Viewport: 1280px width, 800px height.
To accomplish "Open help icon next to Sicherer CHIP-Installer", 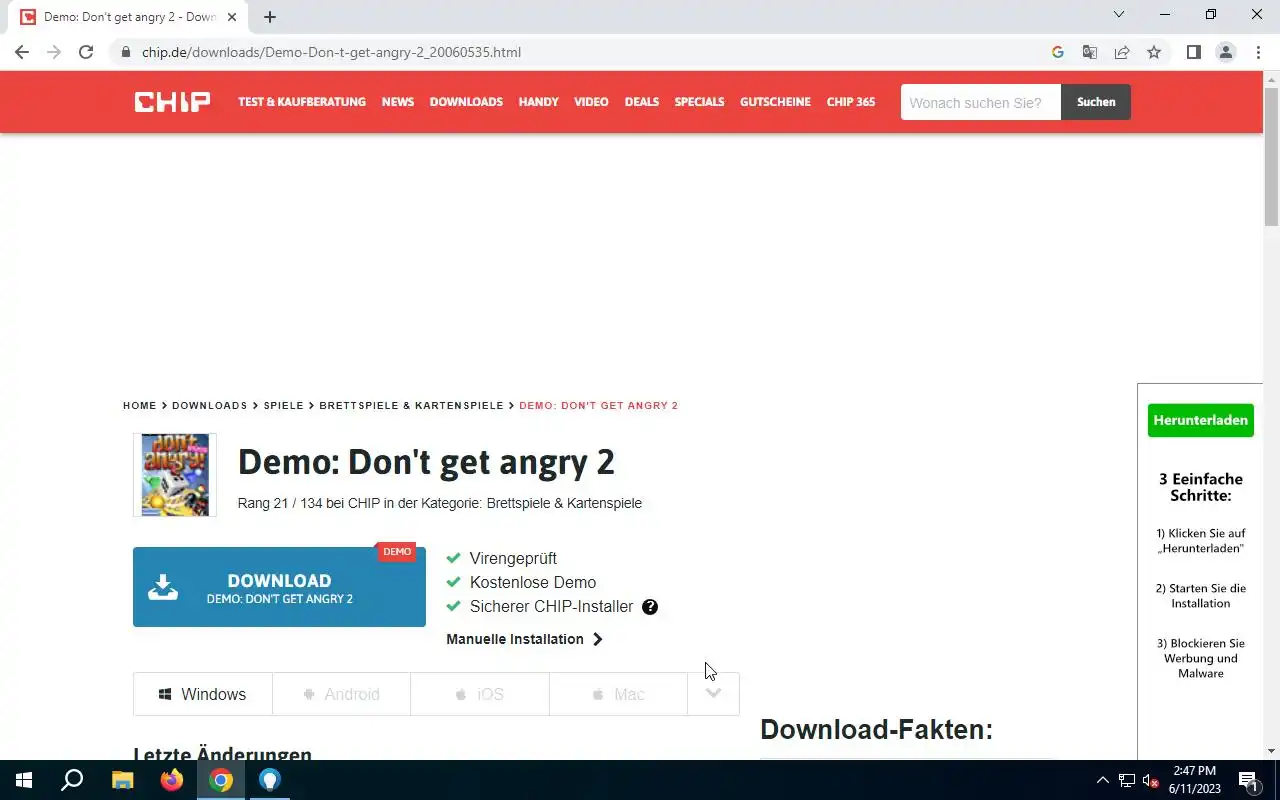I will [650, 607].
